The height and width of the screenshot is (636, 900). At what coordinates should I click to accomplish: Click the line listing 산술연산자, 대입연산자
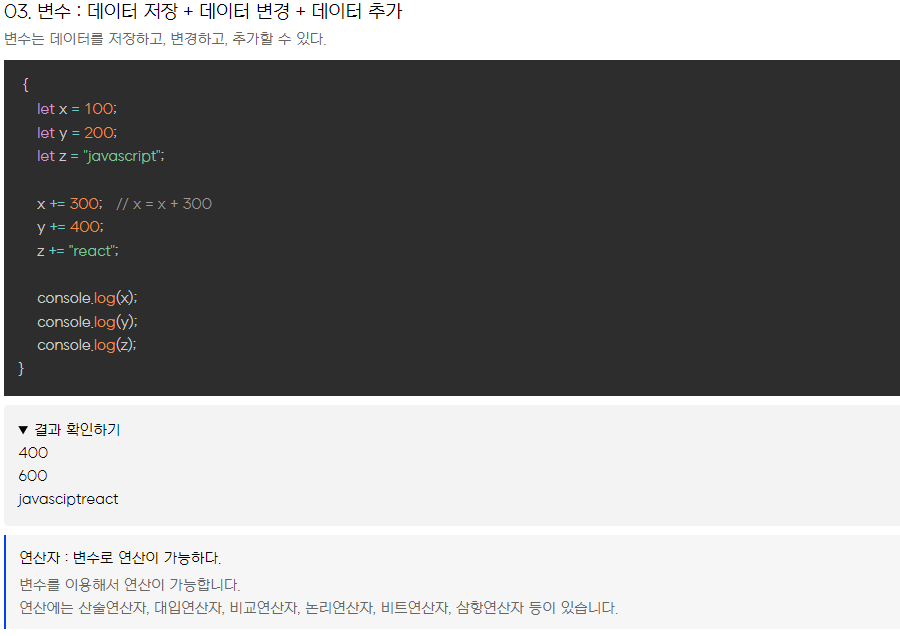[x=319, y=608]
